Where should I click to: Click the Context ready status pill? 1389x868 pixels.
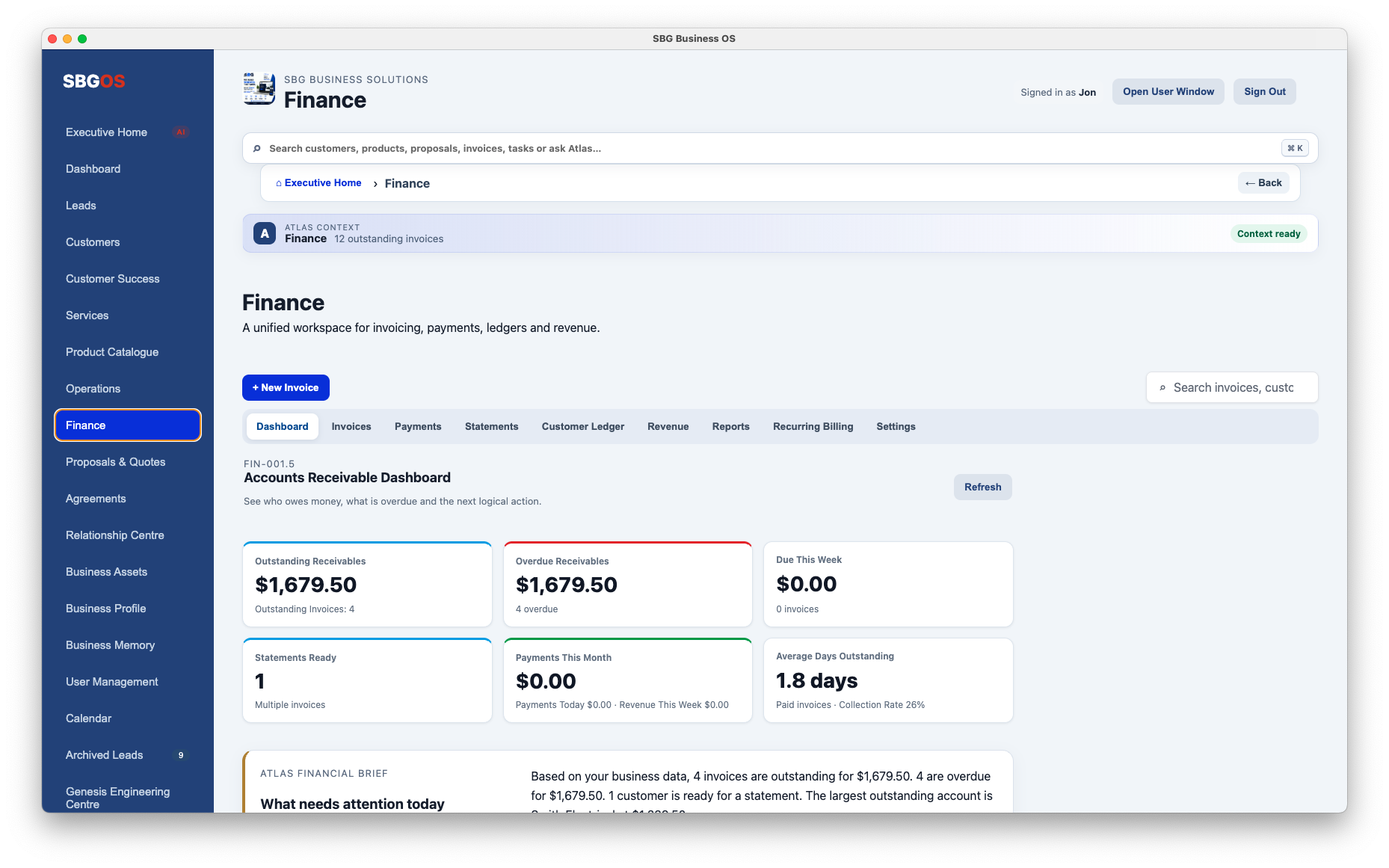(1269, 234)
